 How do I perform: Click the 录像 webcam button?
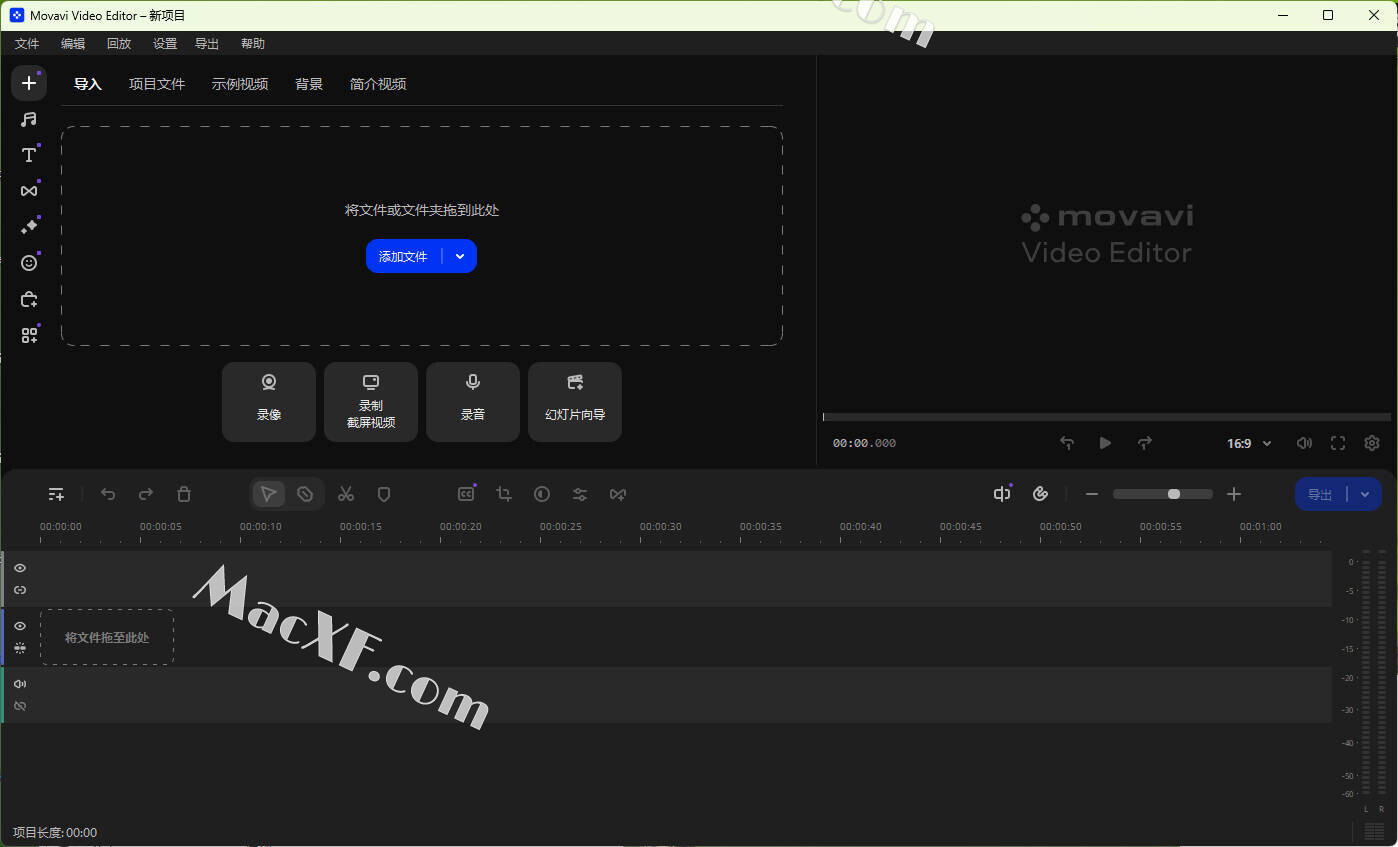tap(269, 402)
